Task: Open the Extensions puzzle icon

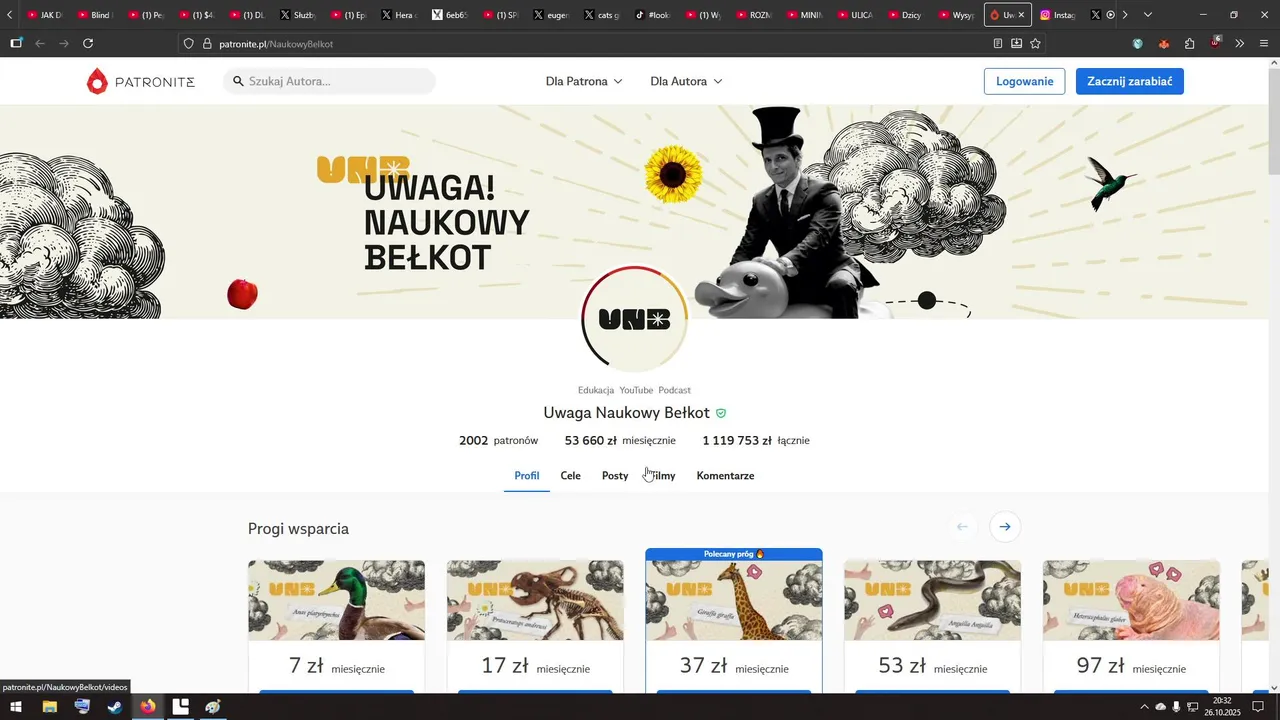Action: (1190, 44)
